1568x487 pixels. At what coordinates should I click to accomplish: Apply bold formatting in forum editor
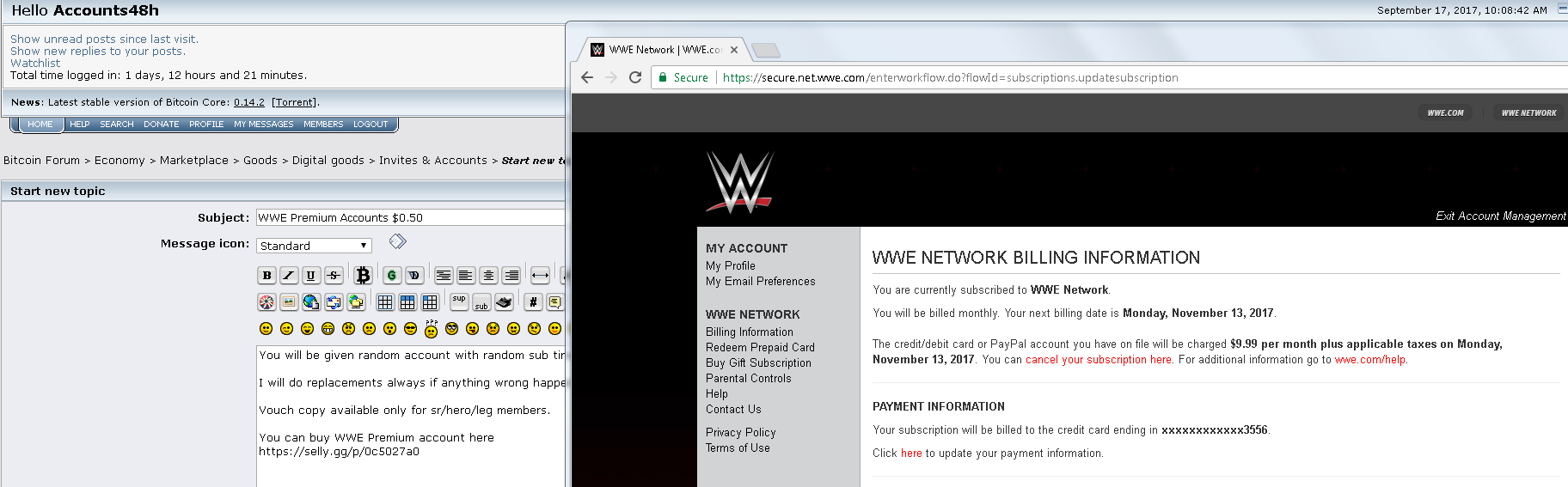(266, 275)
